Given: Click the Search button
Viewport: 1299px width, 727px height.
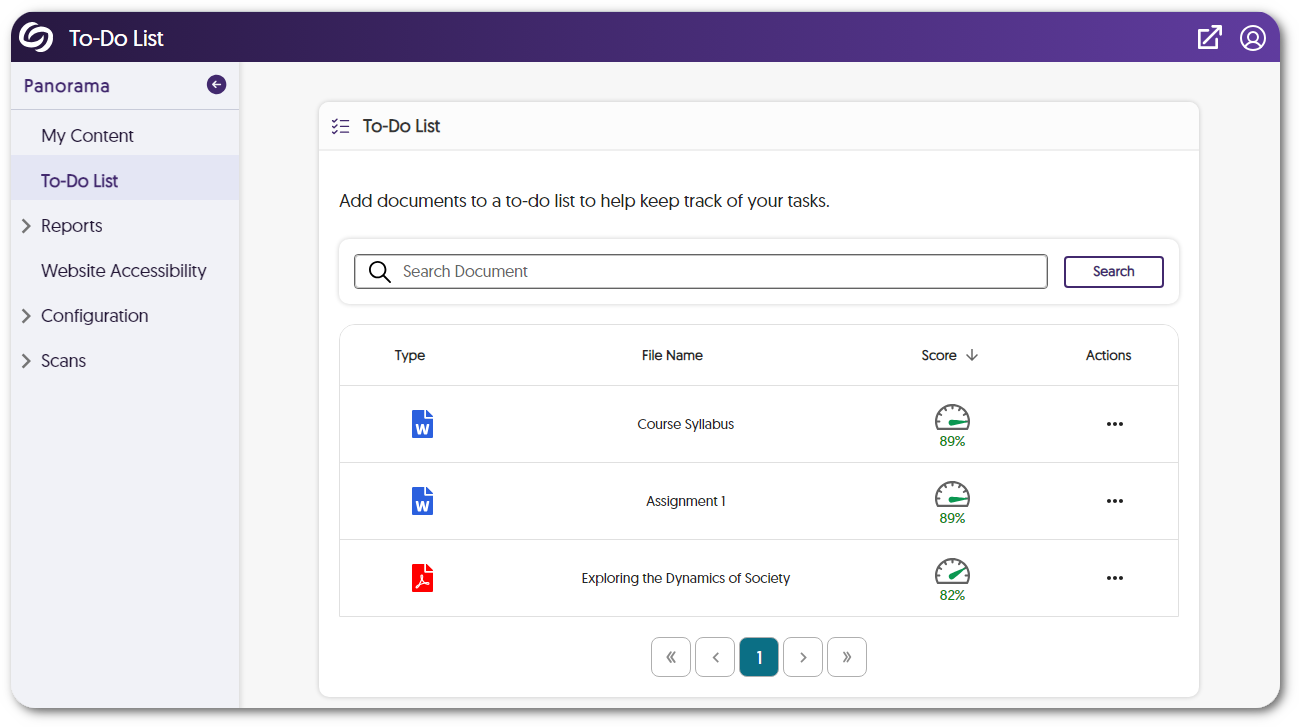Looking at the screenshot, I should click(x=1113, y=272).
